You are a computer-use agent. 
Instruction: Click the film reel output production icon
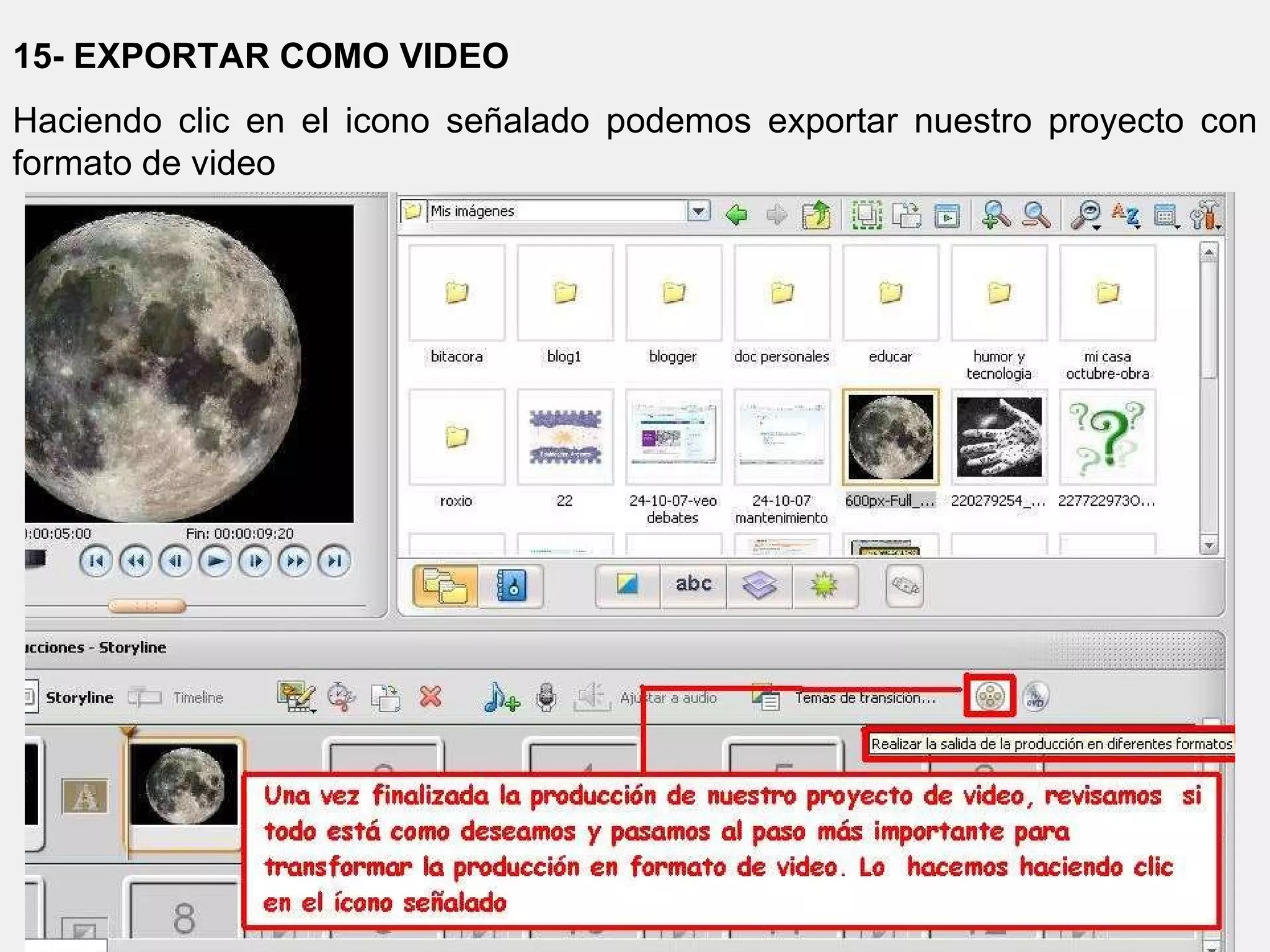point(990,697)
